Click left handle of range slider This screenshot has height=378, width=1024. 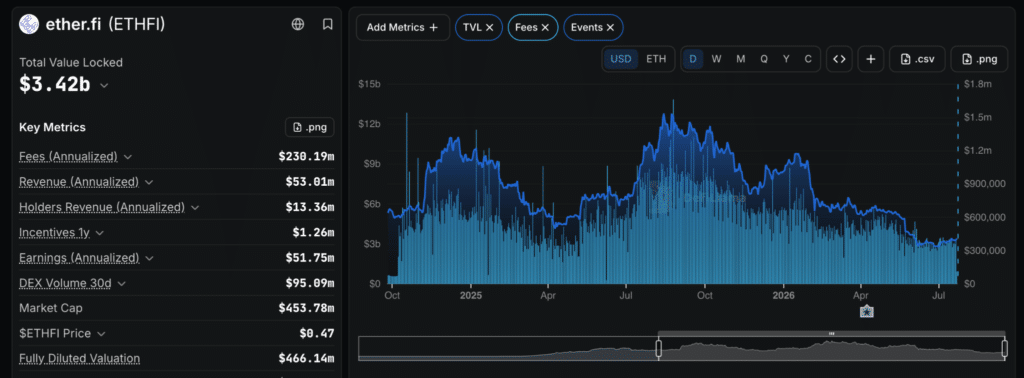pos(658,349)
